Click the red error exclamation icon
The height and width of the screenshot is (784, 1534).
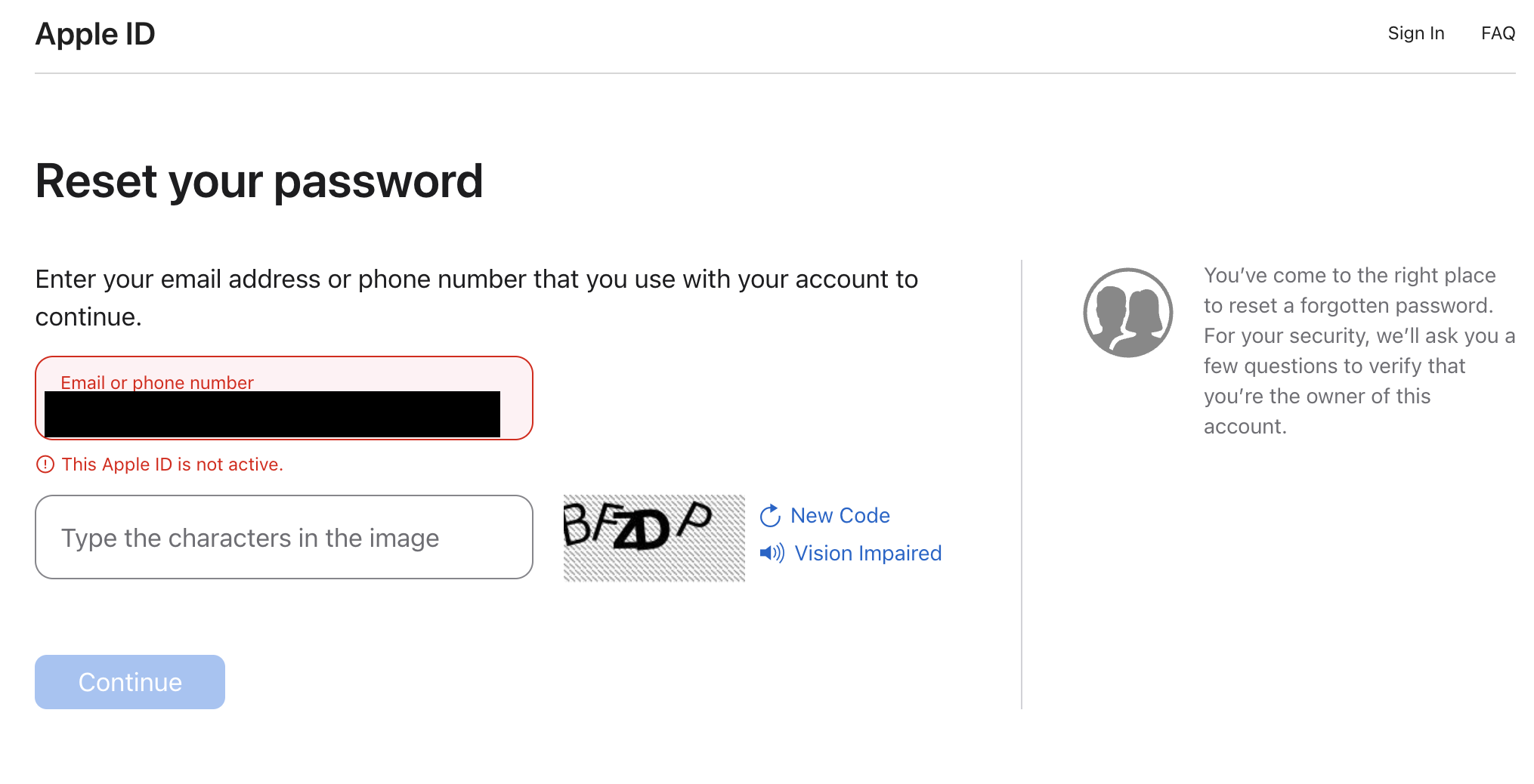tap(45, 465)
